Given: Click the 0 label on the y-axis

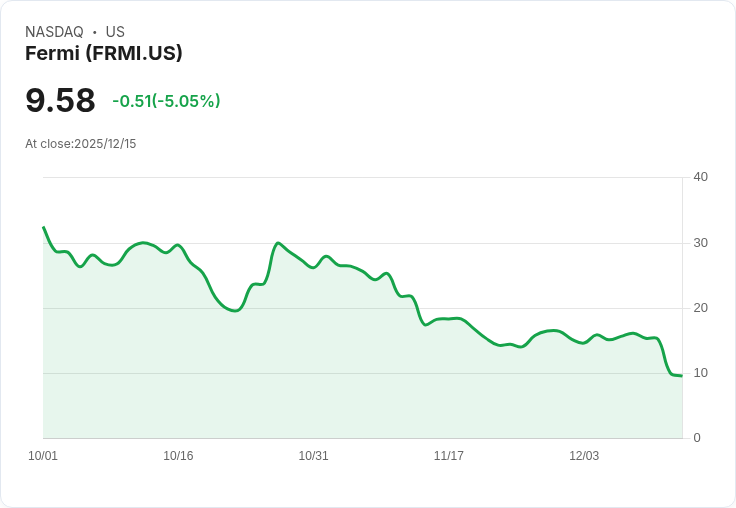Looking at the screenshot, I should 697,438.
